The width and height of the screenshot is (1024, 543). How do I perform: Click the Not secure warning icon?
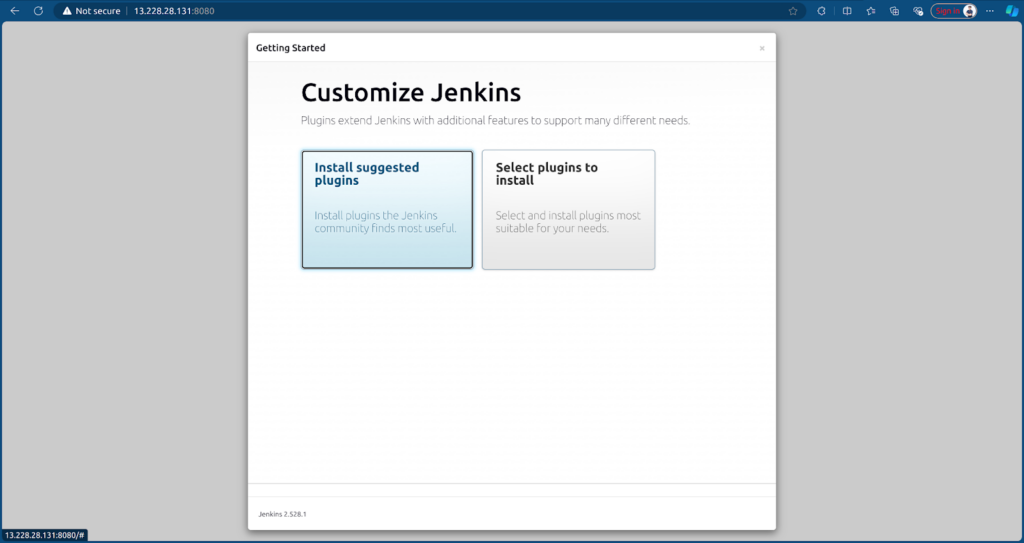coord(67,11)
